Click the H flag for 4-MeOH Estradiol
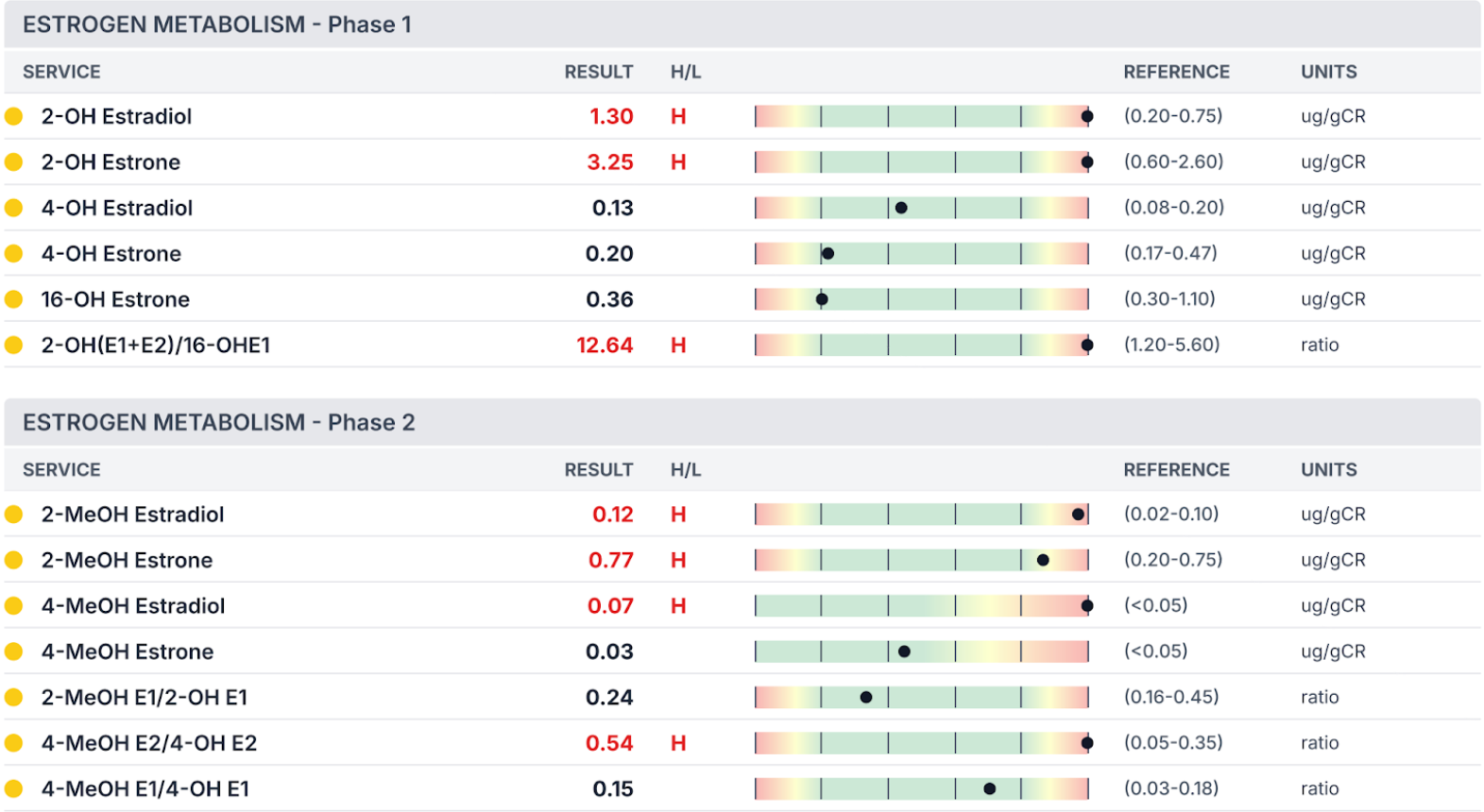1484x812 pixels. 678,606
